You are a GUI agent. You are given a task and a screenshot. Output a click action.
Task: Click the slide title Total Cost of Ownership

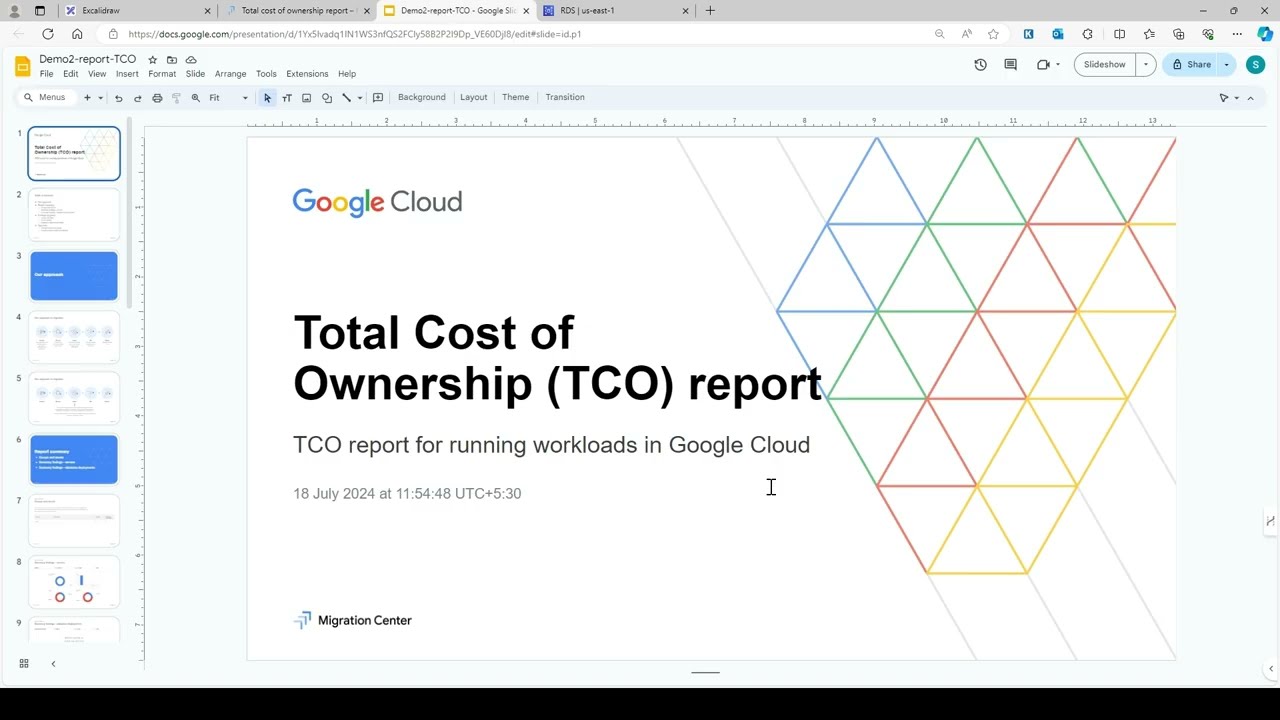click(557, 358)
